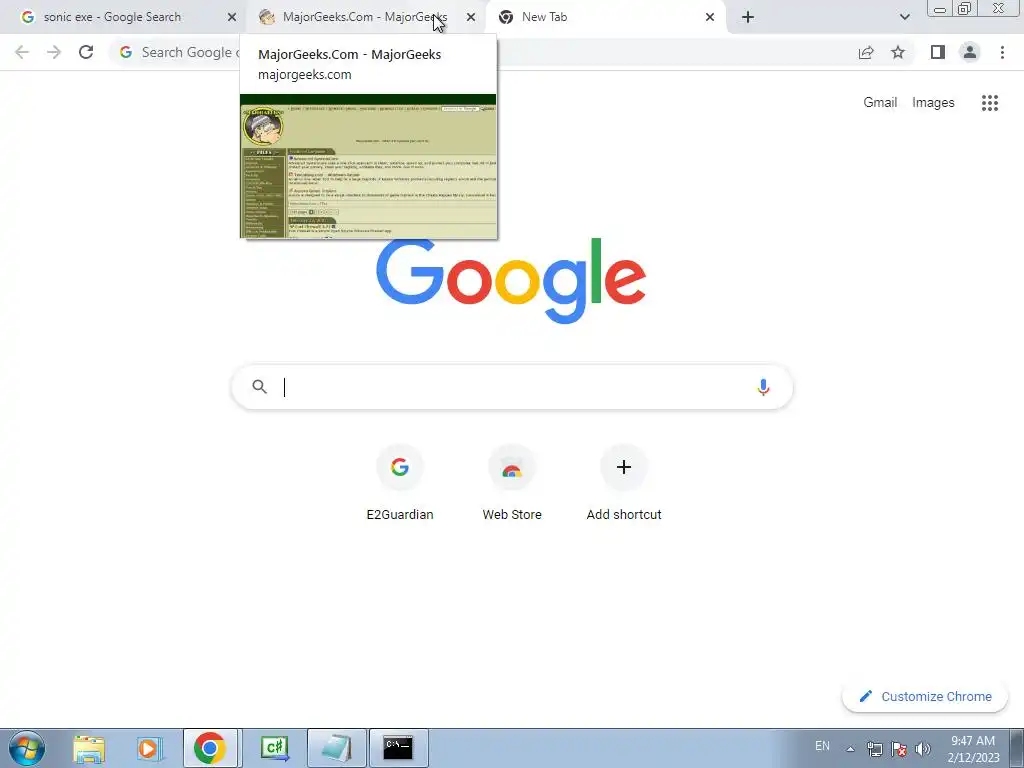Image resolution: width=1024 pixels, height=768 pixels.
Task: Switch to the sonic exe Google Search tab
Action: [x=123, y=17]
